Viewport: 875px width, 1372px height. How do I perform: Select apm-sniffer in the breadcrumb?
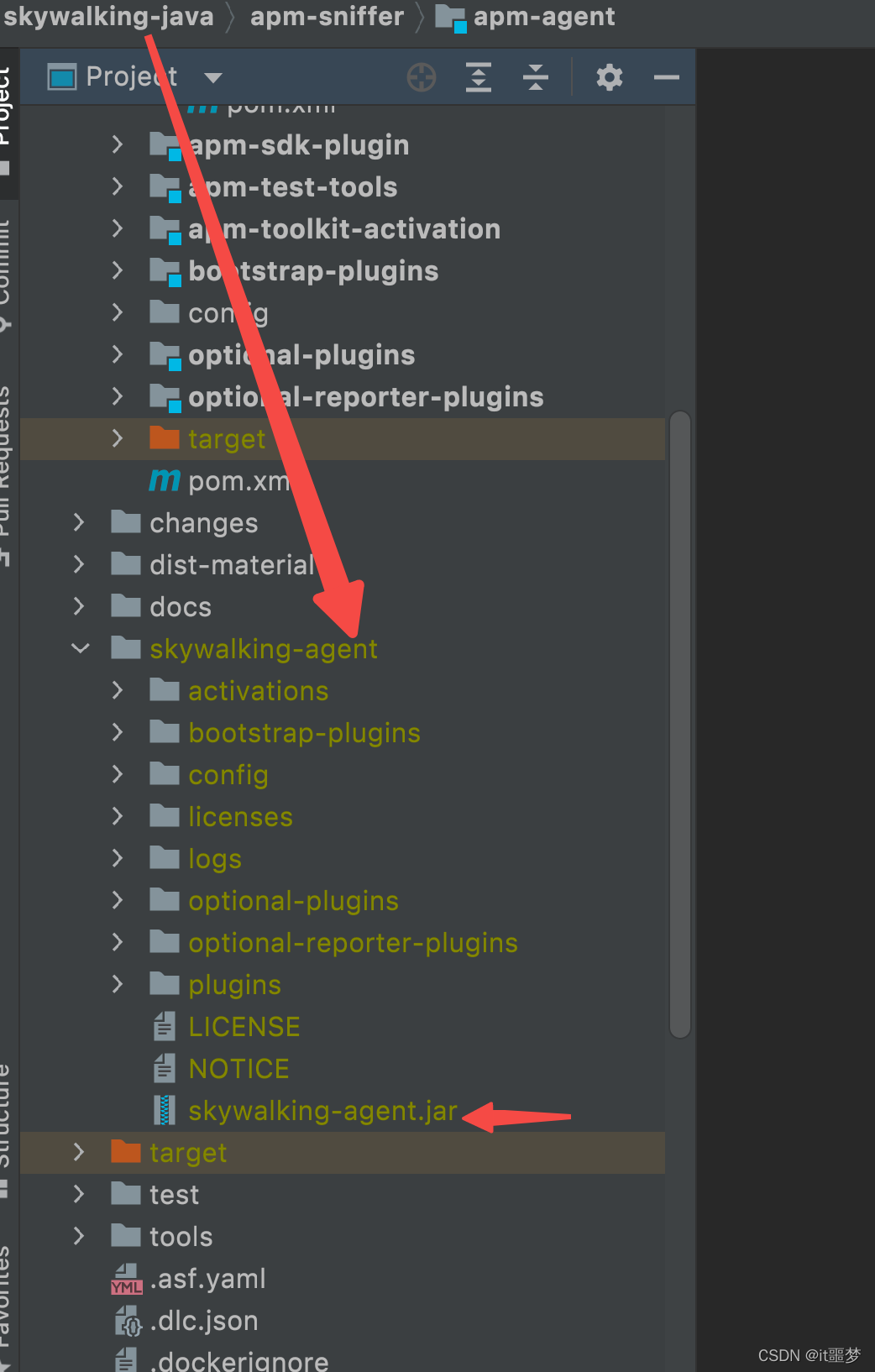click(x=327, y=17)
